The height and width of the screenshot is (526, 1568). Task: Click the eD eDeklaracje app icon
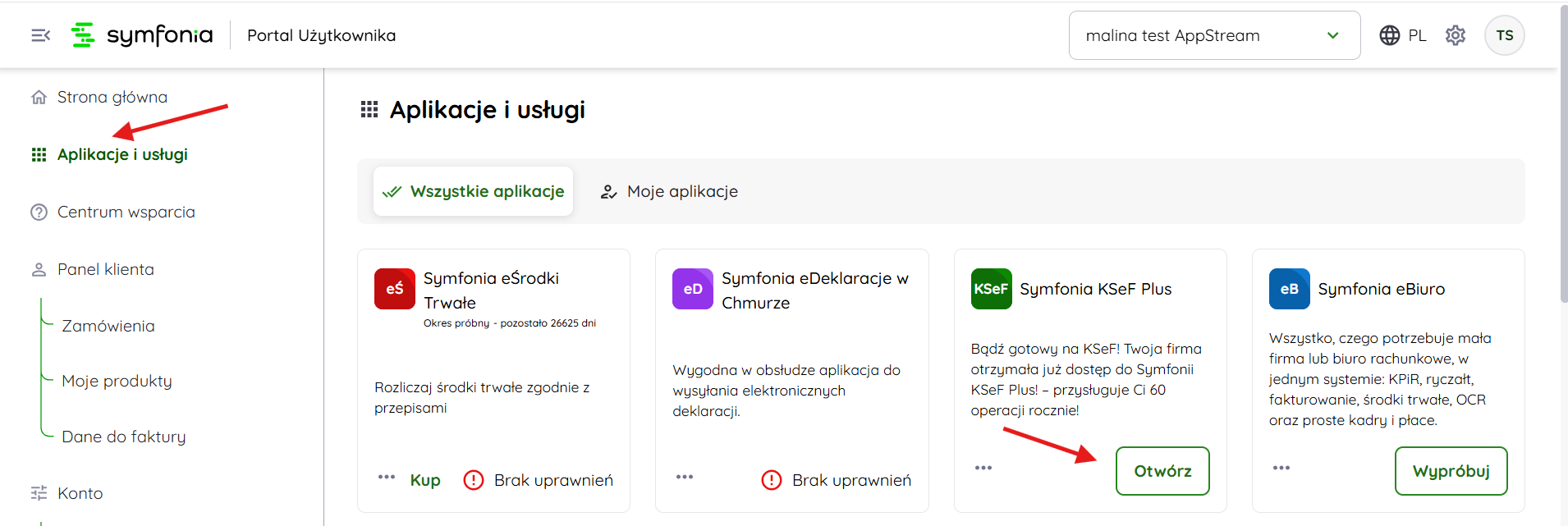point(692,289)
